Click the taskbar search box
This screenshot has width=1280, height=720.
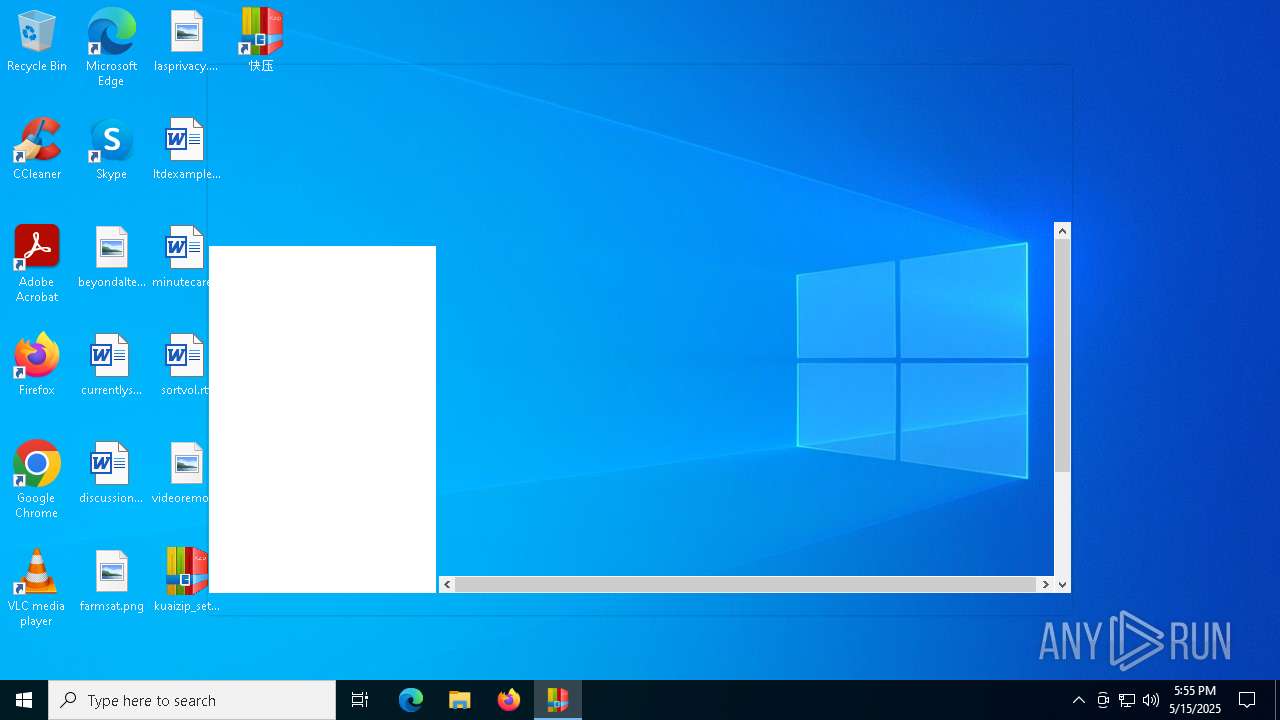192,700
